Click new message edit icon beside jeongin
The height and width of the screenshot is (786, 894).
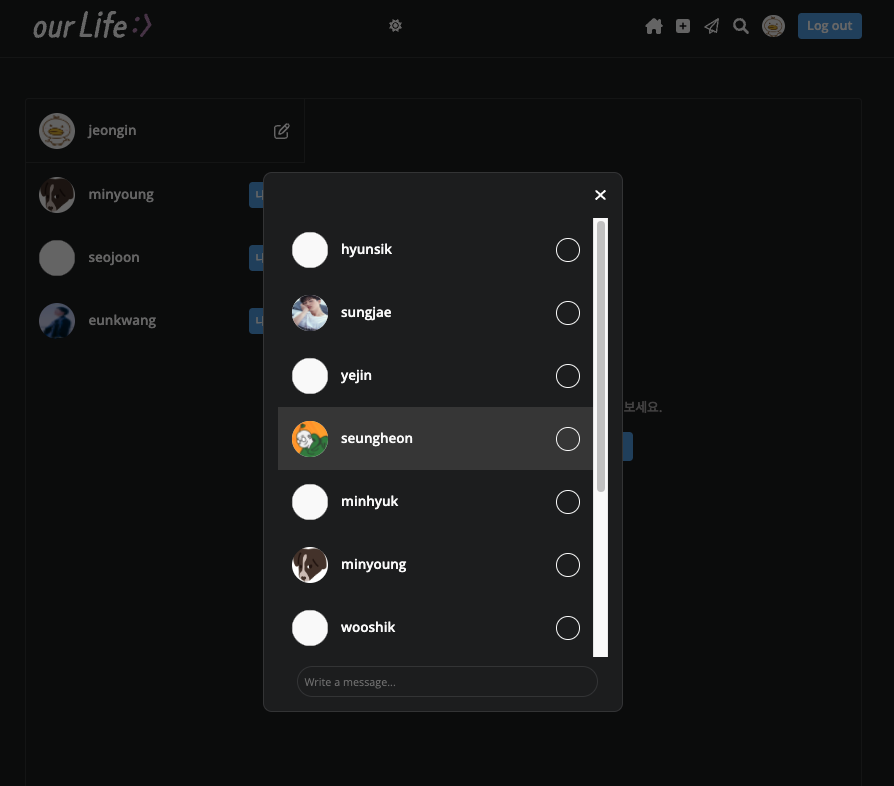tap(281, 131)
